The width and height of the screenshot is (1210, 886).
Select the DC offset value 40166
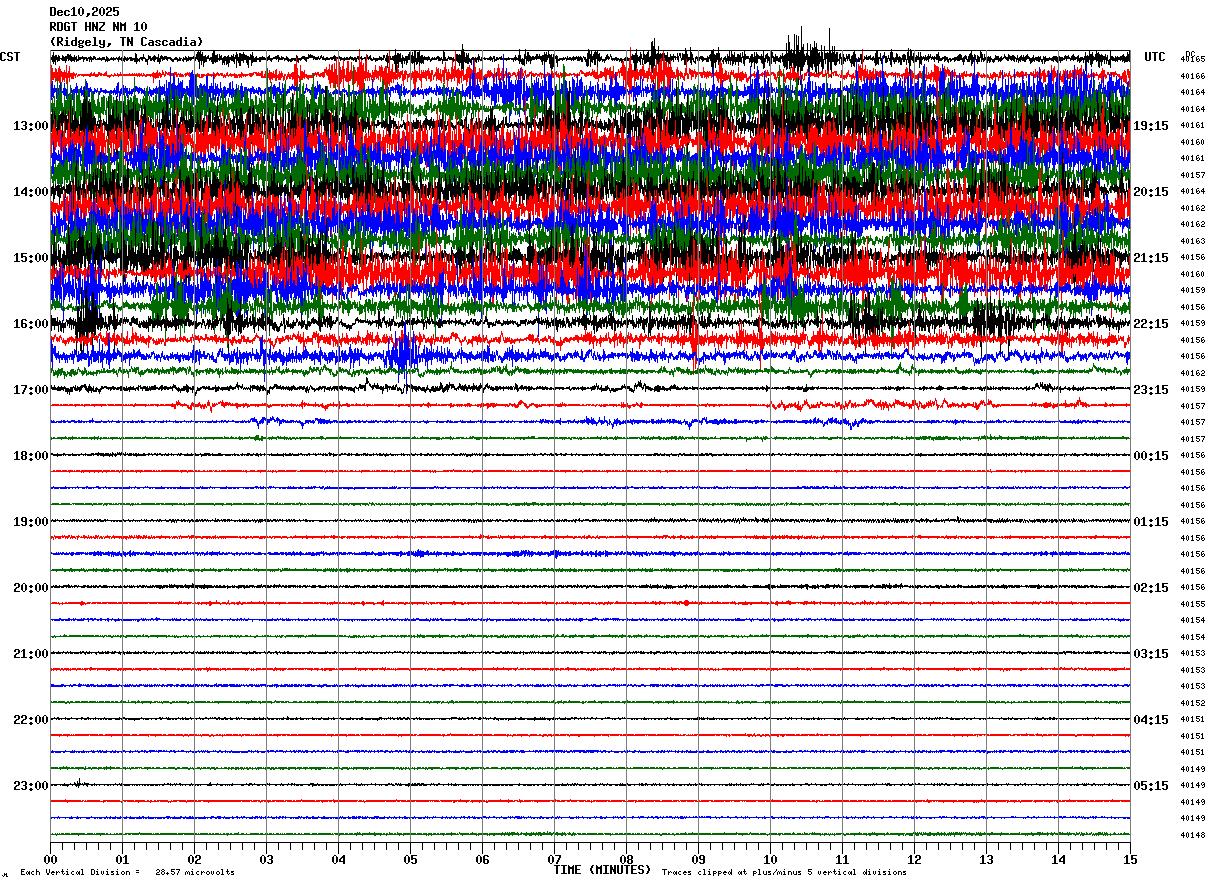click(1192, 76)
